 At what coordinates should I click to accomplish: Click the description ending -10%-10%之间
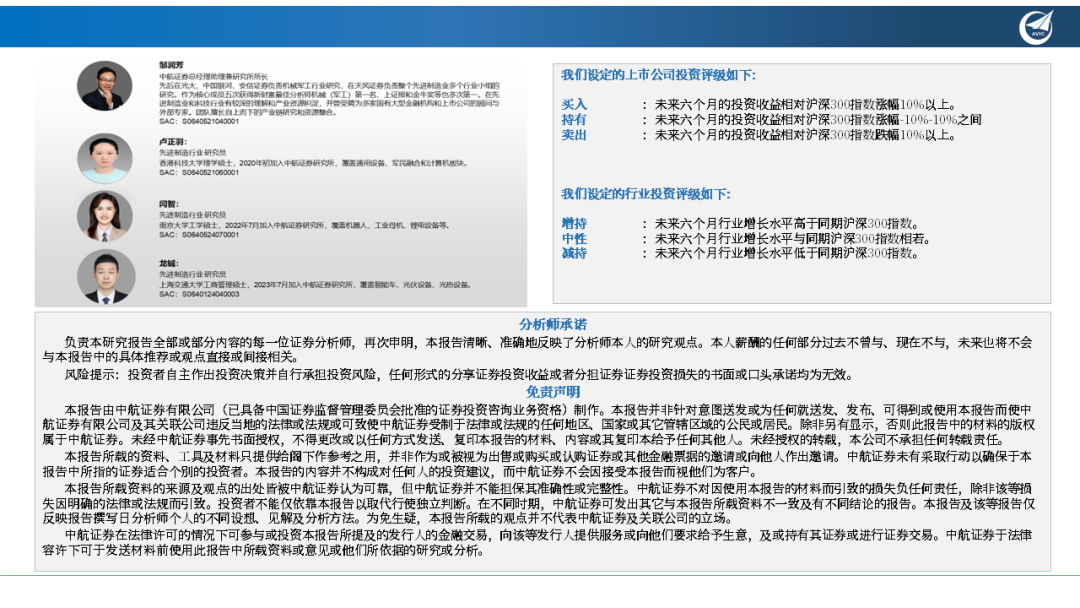(x=818, y=120)
